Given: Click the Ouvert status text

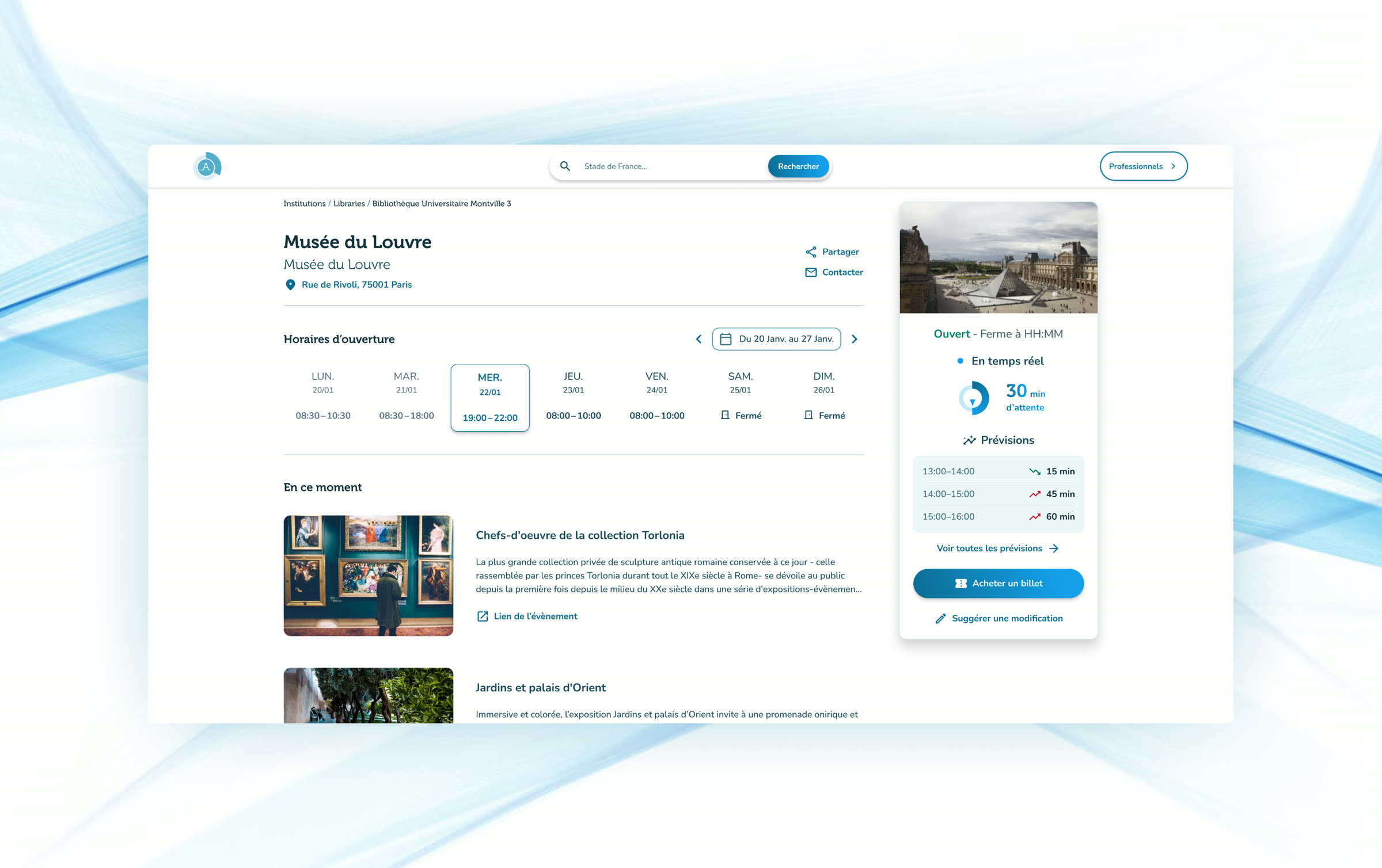Looking at the screenshot, I should [x=952, y=334].
